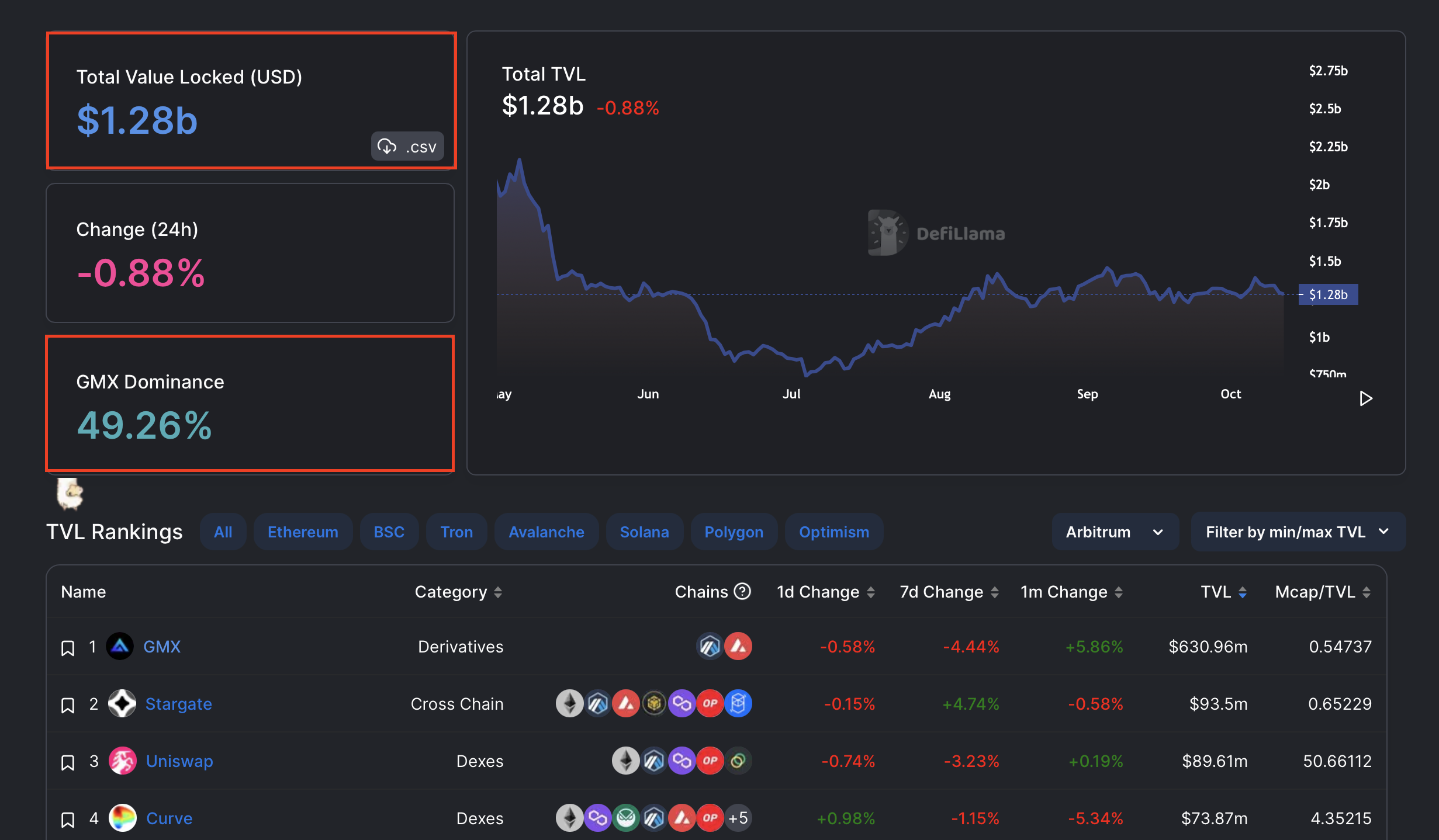Click Arbitrum icon in Stargate row
This screenshot has width=1439, height=840.
(x=598, y=704)
